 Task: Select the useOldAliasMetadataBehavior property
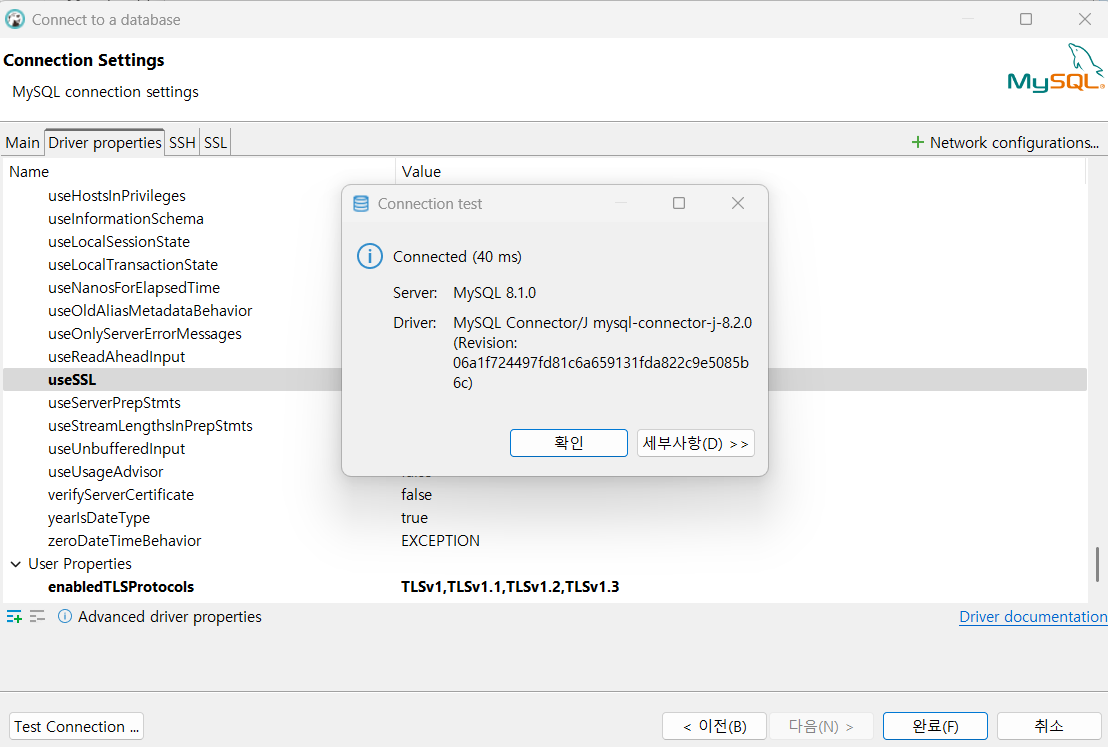(150, 311)
